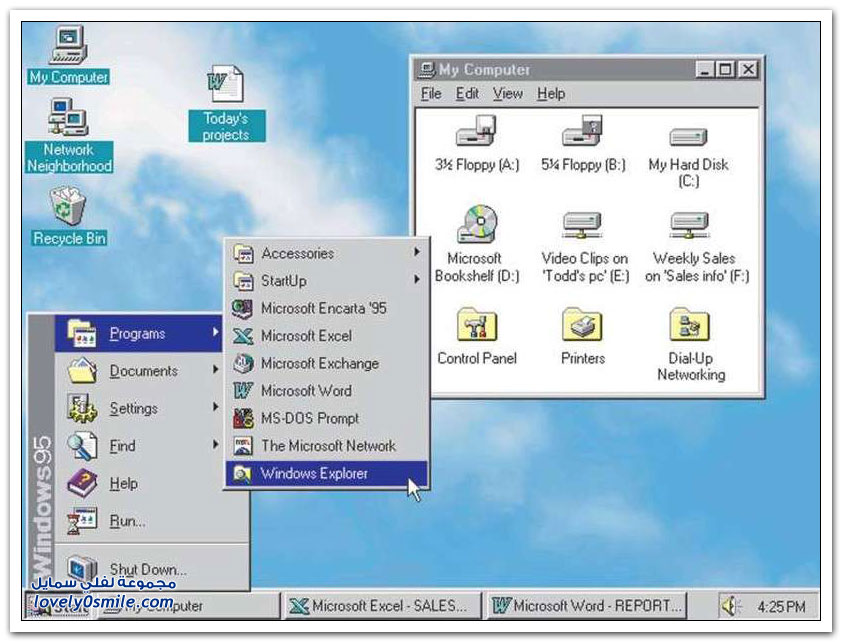Select the 3½ Floppy (A:) drive icon
This screenshot has width=842, height=642.
pyautogui.click(x=476, y=131)
